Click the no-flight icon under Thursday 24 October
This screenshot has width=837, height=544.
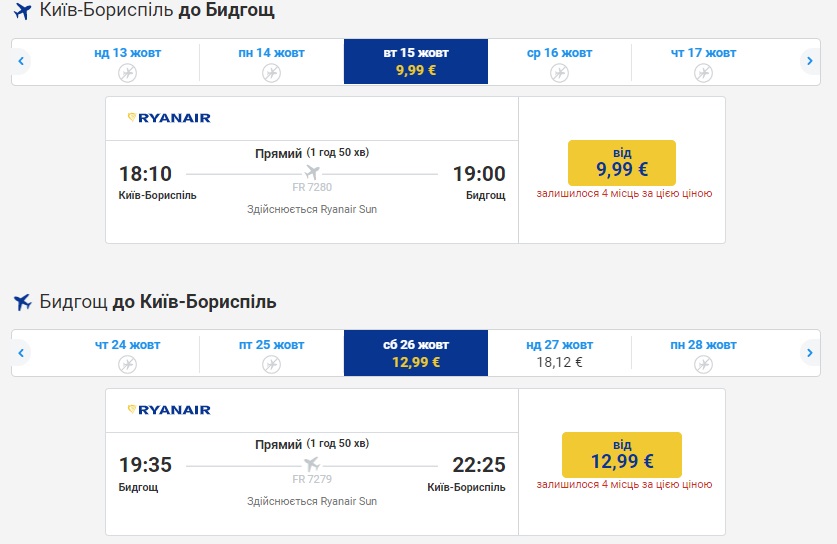(x=127, y=364)
